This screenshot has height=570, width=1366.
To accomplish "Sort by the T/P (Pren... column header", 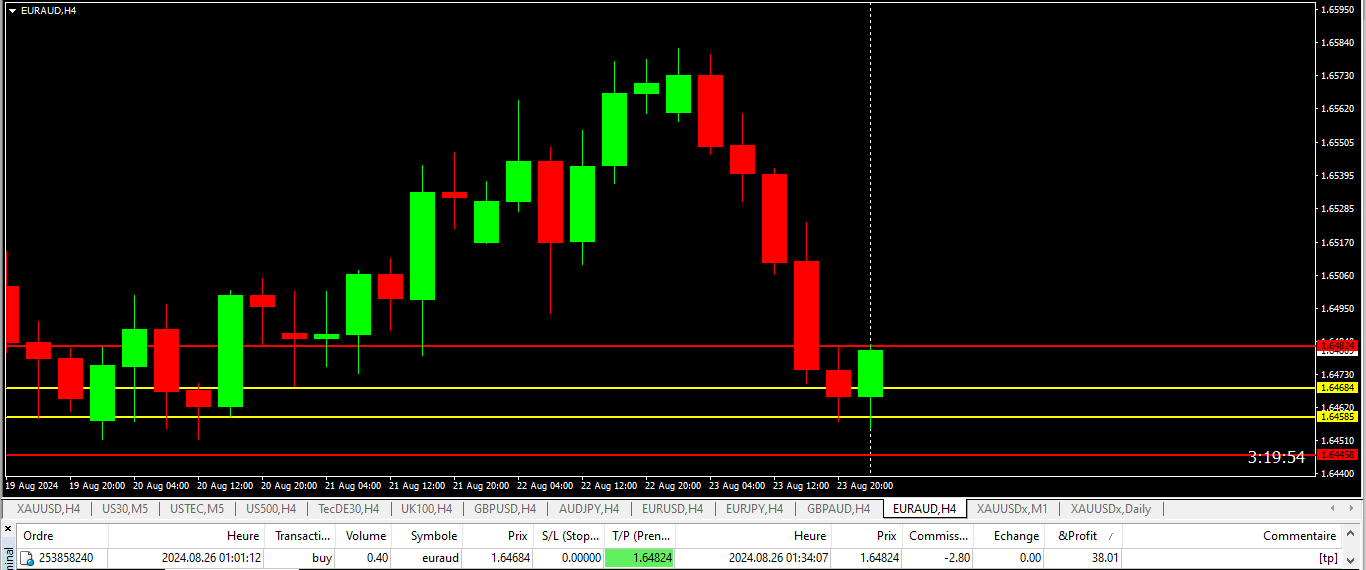I will click(x=640, y=536).
